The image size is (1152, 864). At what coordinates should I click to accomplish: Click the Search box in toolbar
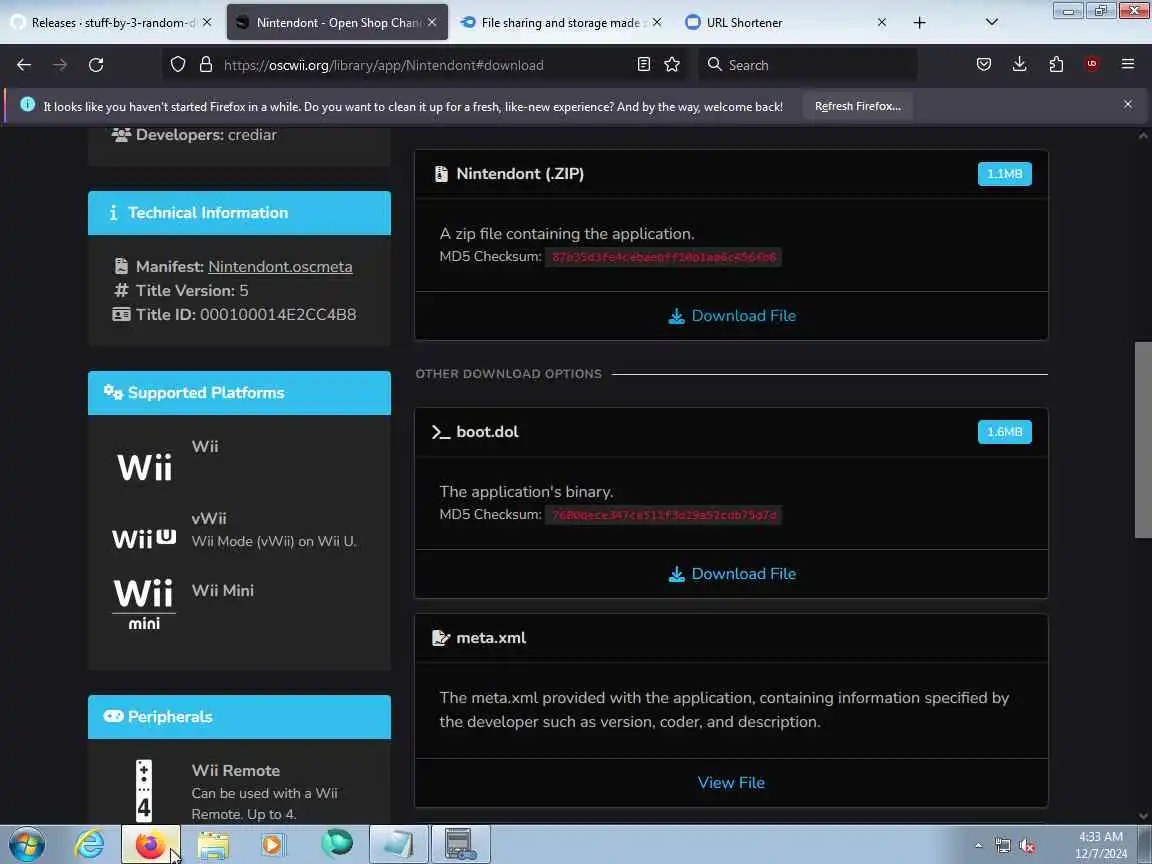pyautogui.click(x=808, y=65)
